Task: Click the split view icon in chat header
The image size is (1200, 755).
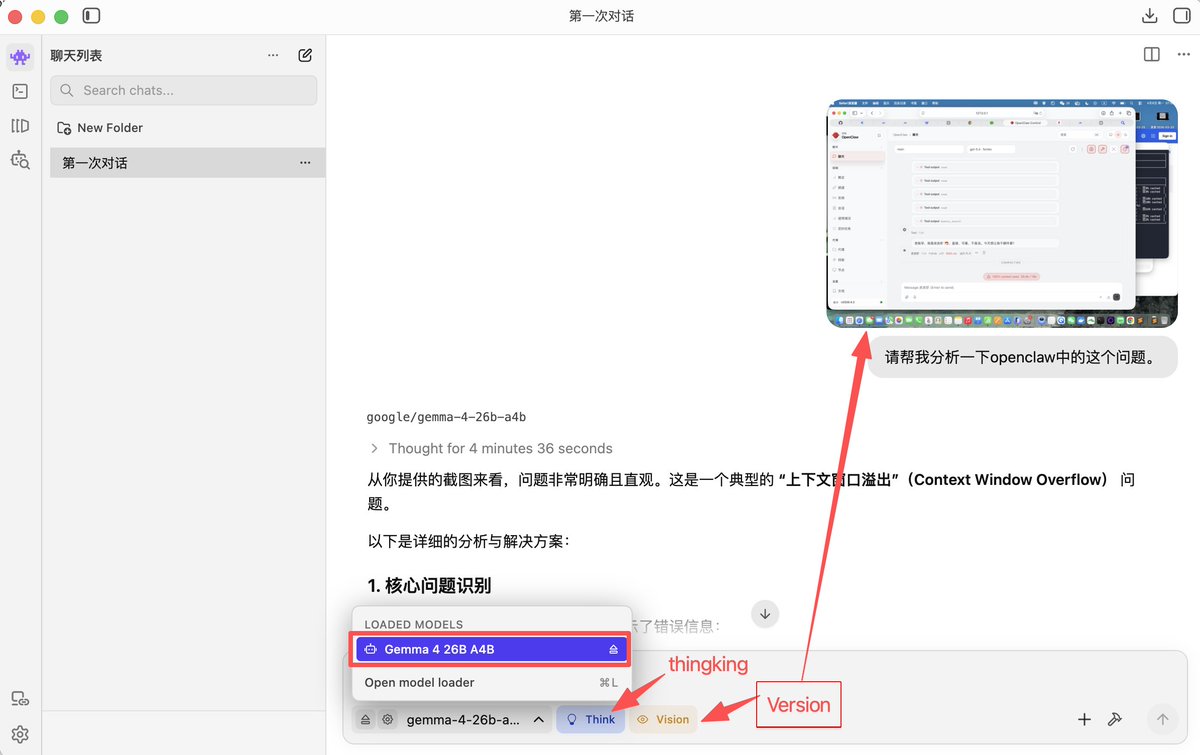Action: [x=1152, y=55]
